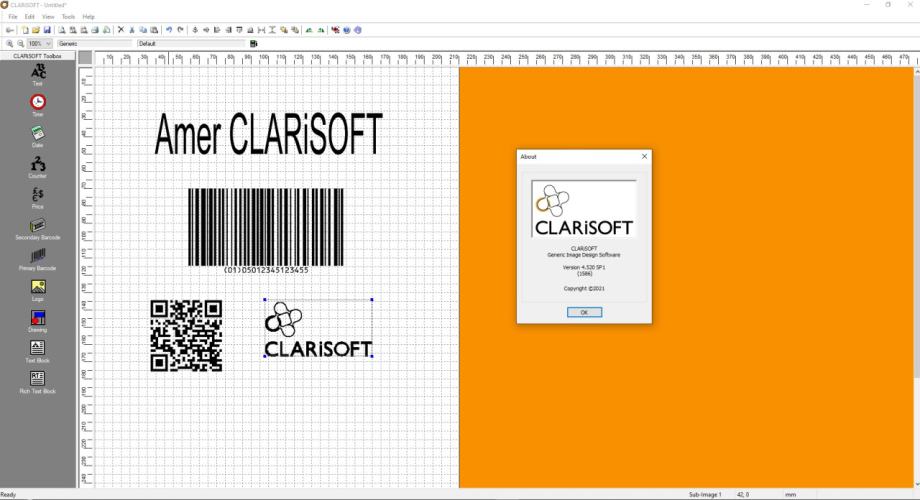
Task: Open the Tools menu
Action: [x=68, y=17]
